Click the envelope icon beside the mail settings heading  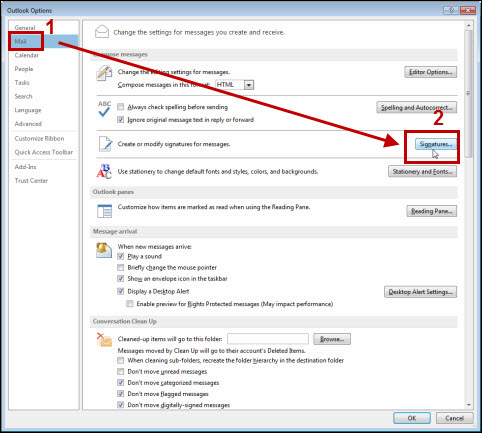click(102, 32)
